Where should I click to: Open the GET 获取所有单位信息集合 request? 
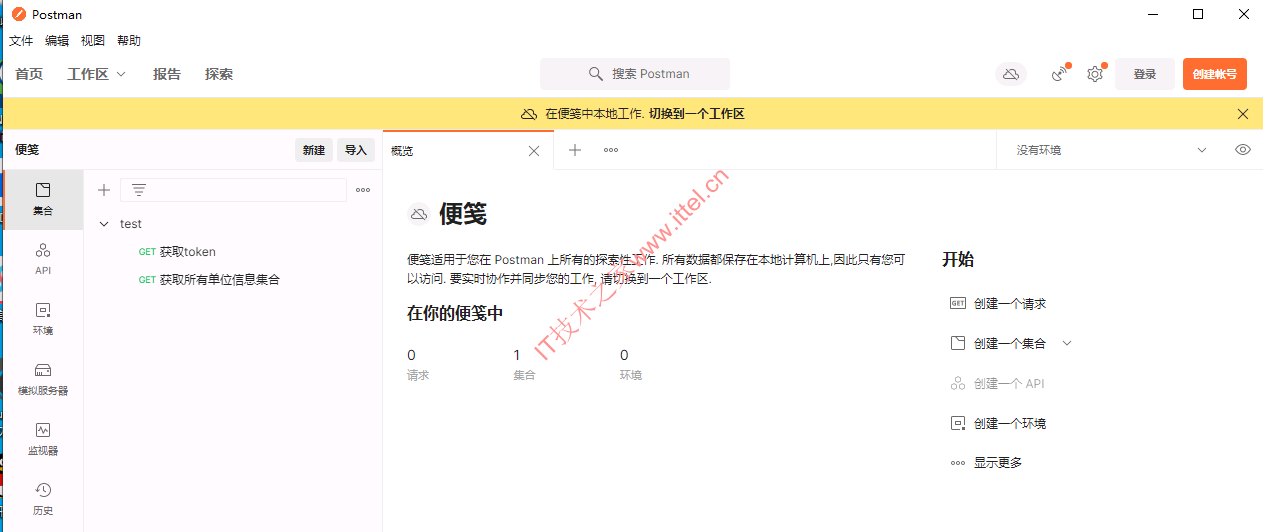pos(232,280)
